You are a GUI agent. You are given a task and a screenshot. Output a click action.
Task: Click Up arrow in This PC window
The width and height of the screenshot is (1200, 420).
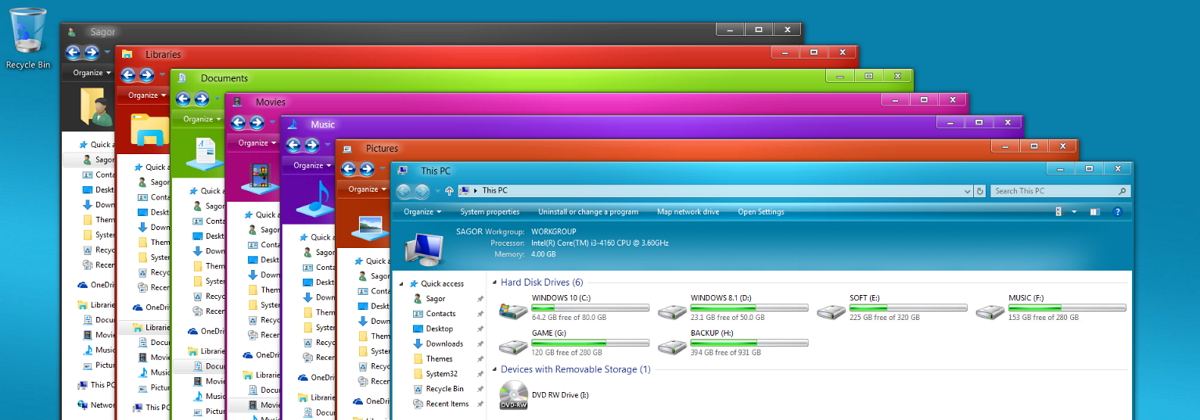[449, 191]
